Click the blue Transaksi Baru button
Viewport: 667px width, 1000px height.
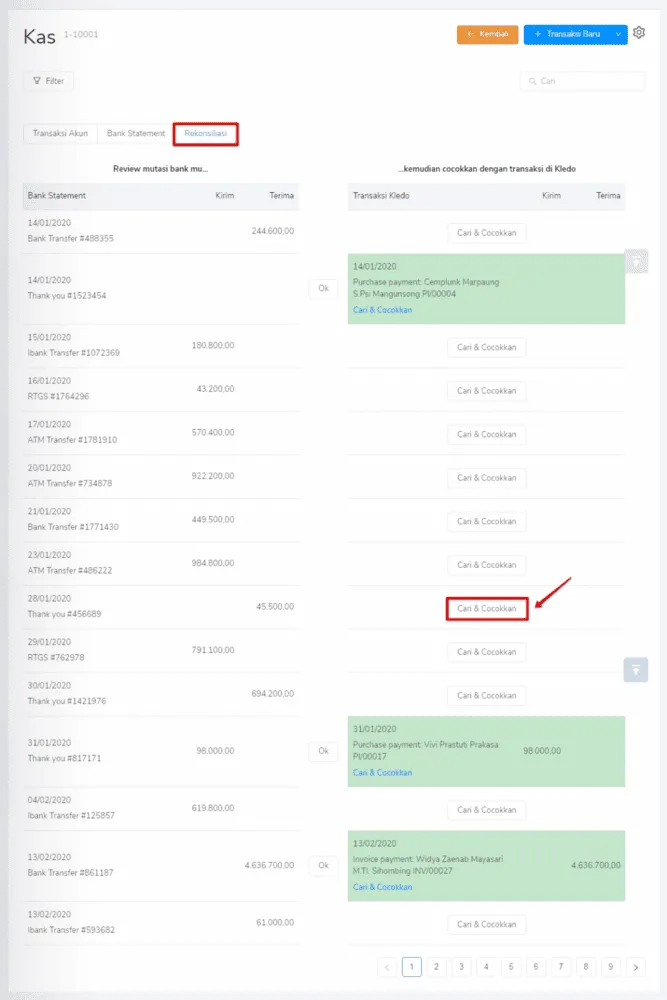(x=567, y=35)
